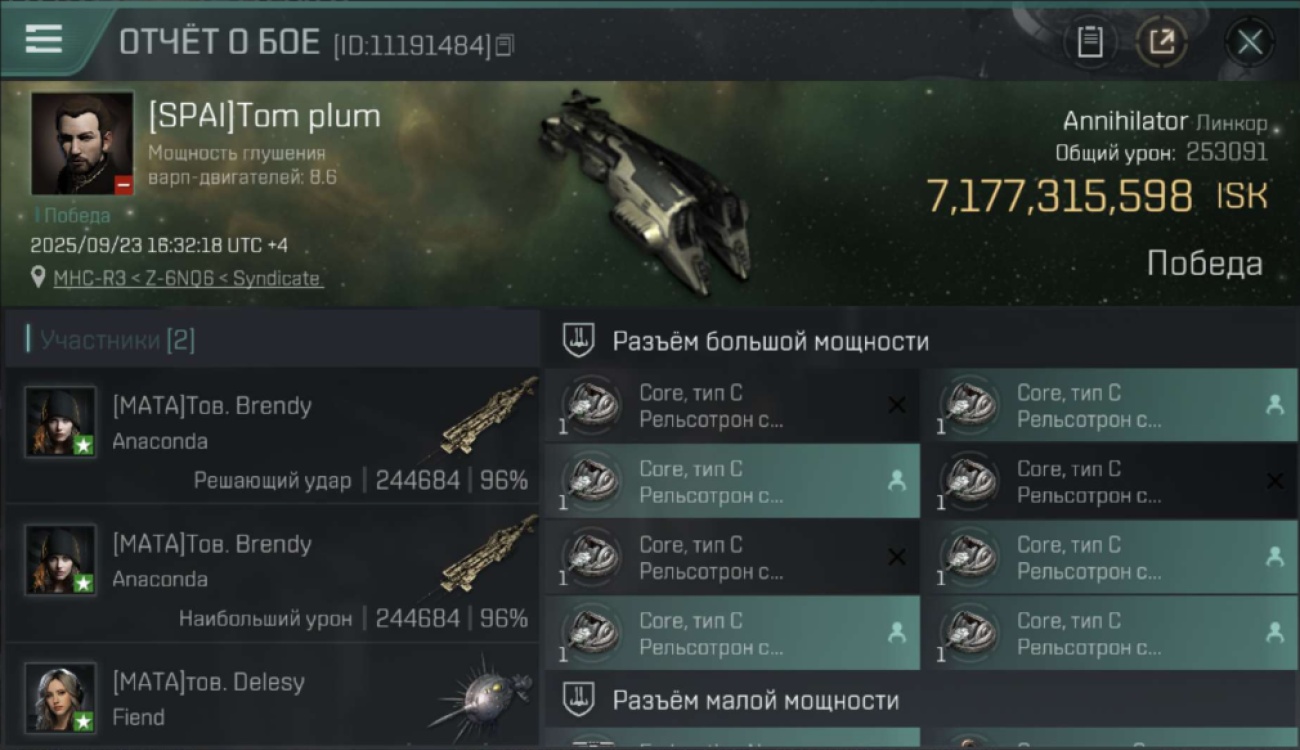
Task: Click the clipboard icon in the header
Action: coord(1090,42)
